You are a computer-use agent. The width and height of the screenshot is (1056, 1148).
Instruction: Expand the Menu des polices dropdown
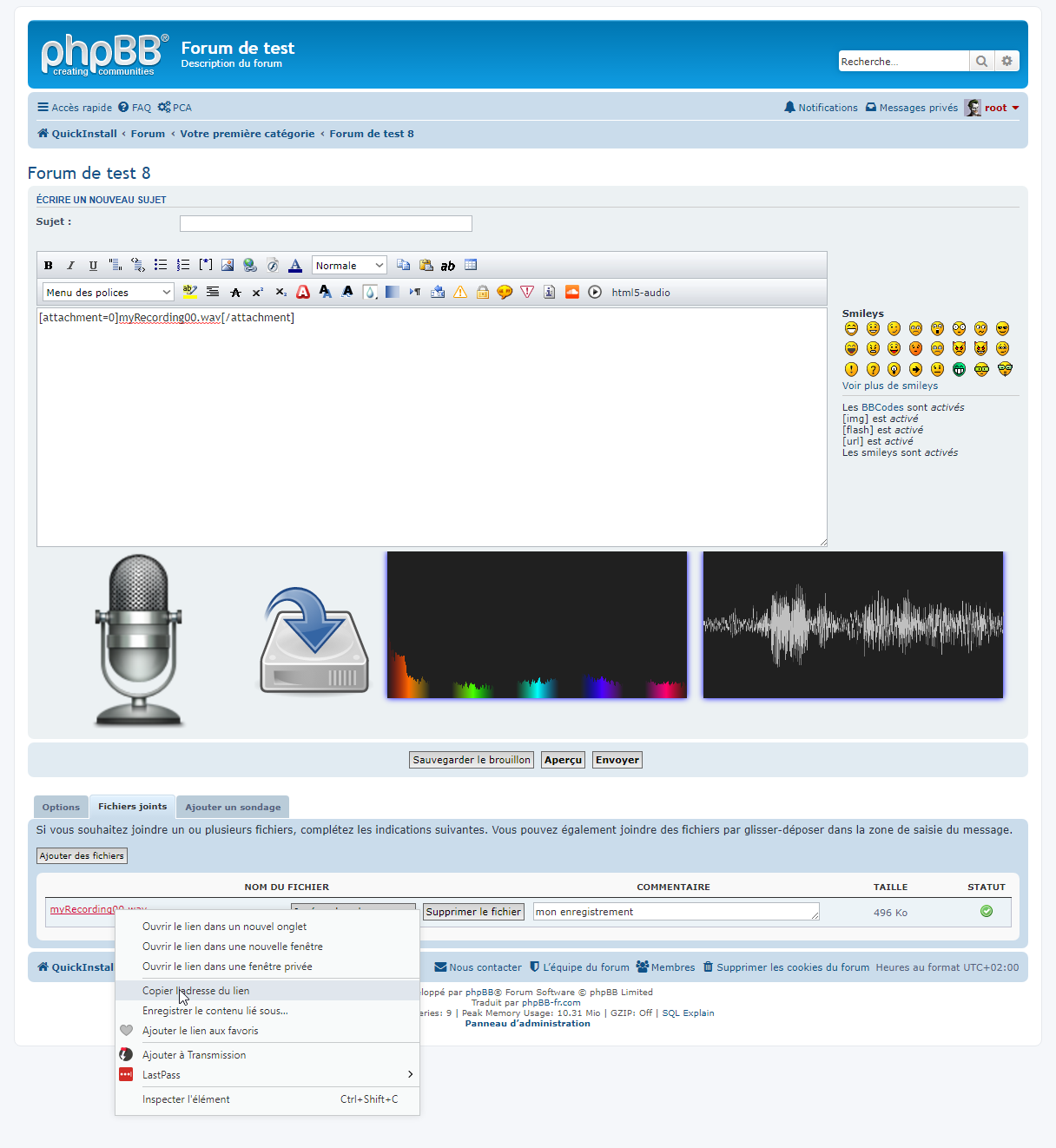(x=109, y=293)
